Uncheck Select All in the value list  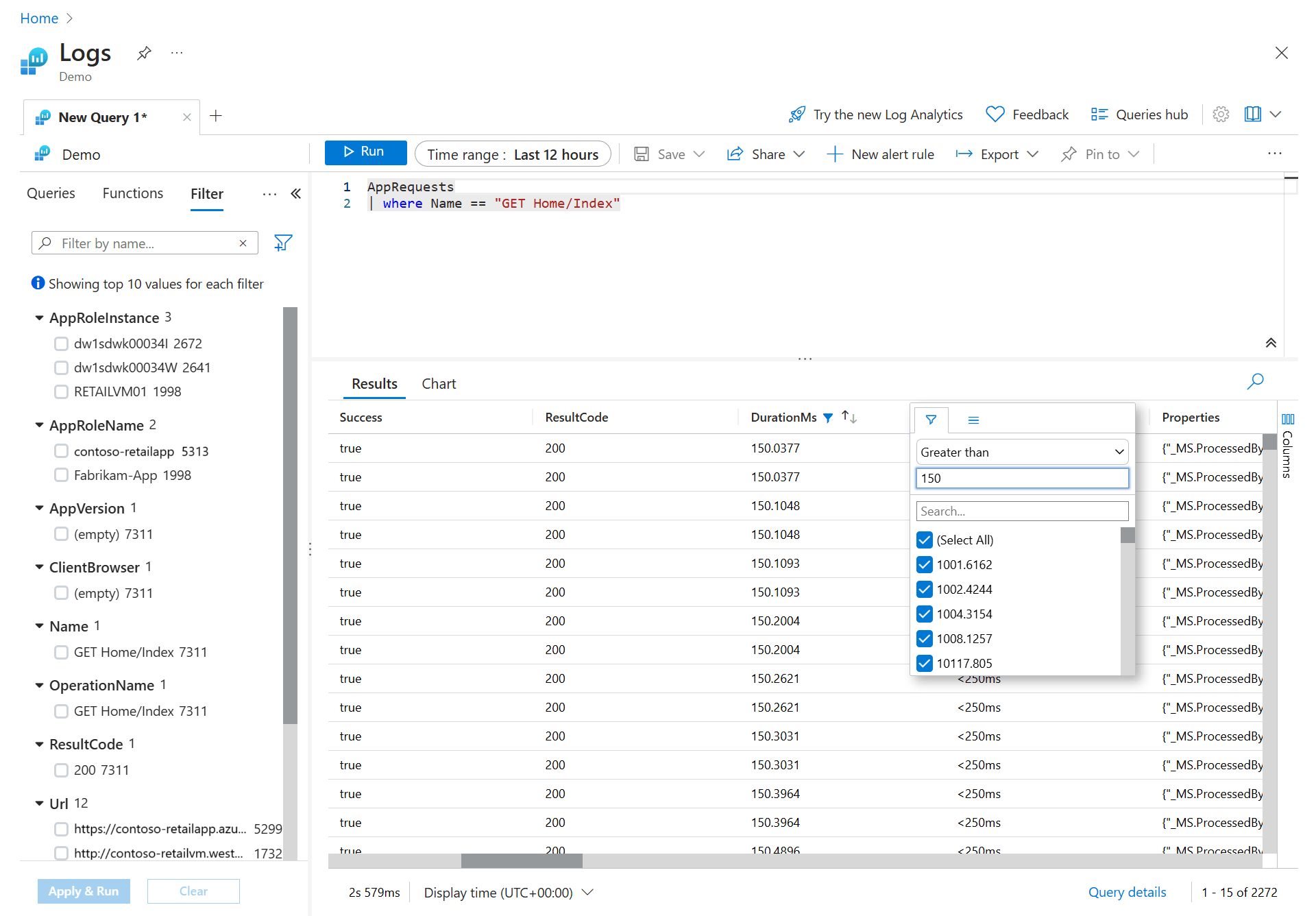click(x=924, y=540)
